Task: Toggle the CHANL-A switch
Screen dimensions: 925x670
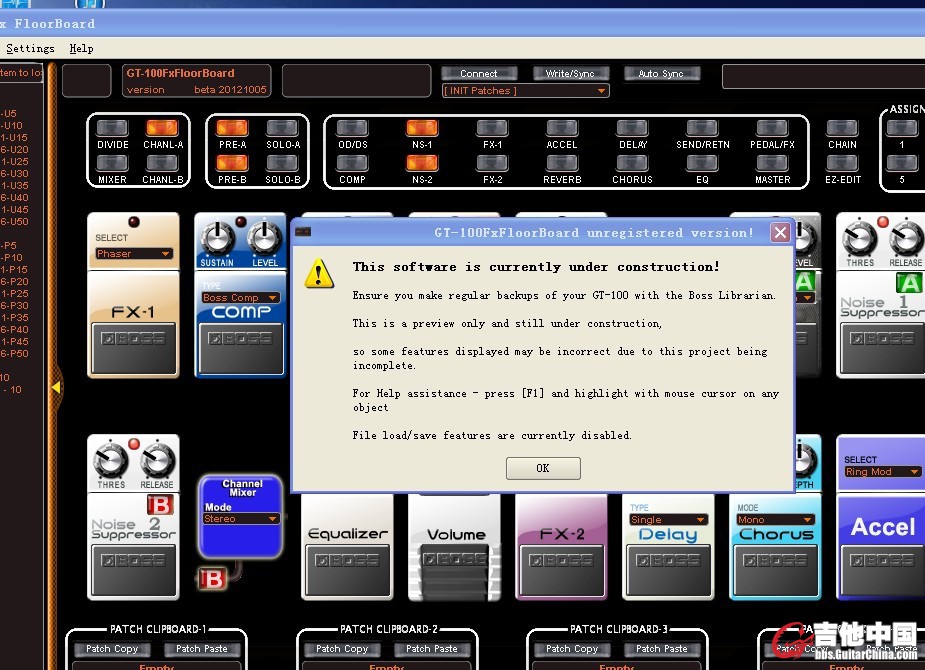Action: pos(162,128)
